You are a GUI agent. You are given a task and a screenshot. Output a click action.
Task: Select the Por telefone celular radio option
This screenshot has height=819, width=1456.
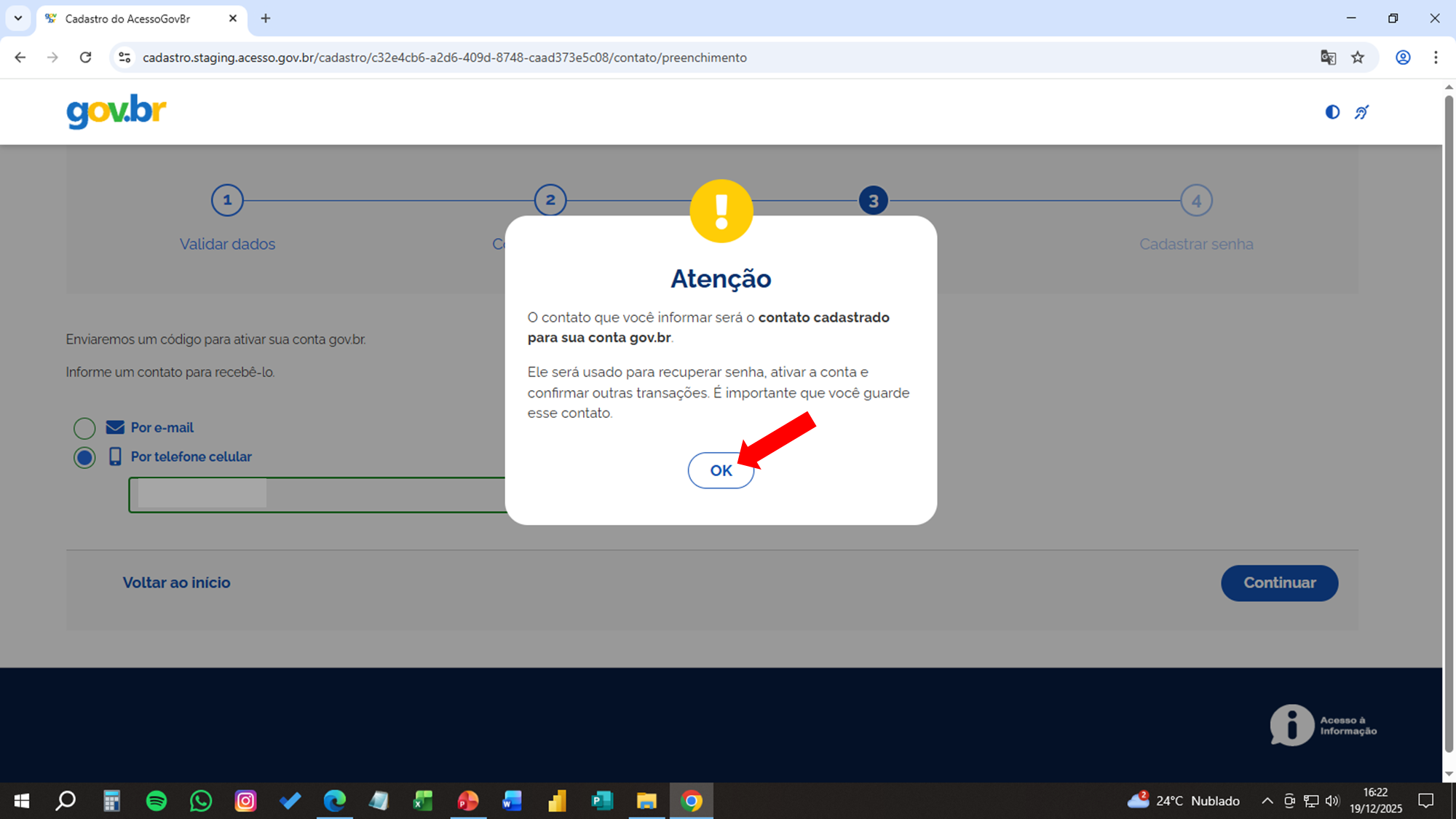point(84,457)
